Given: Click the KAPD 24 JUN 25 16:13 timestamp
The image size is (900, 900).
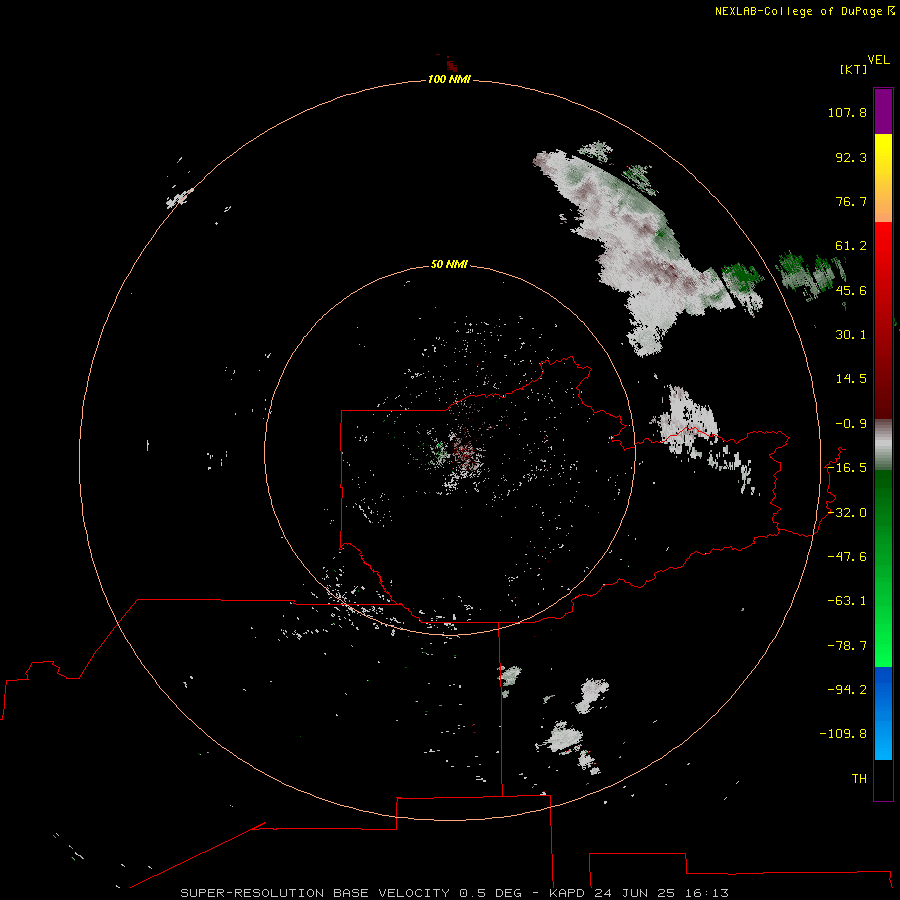Looking at the screenshot, I should 639,893.
